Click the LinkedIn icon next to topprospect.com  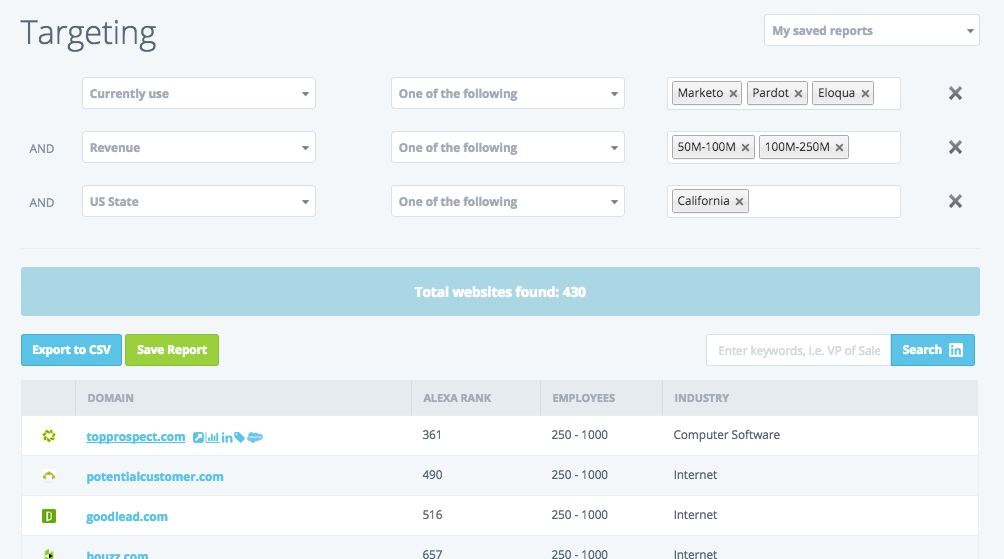227,437
